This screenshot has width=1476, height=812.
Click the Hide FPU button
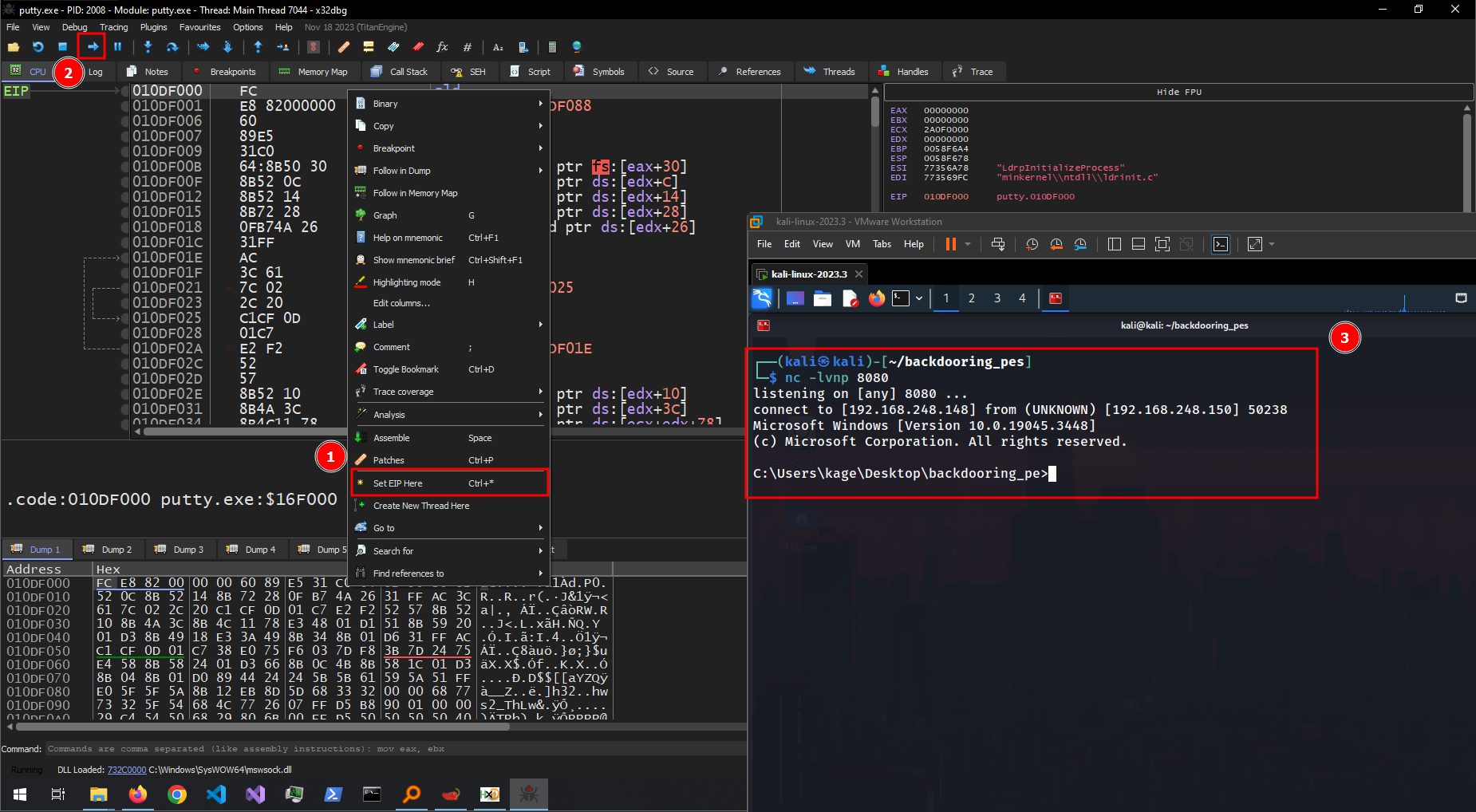[x=1178, y=93]
